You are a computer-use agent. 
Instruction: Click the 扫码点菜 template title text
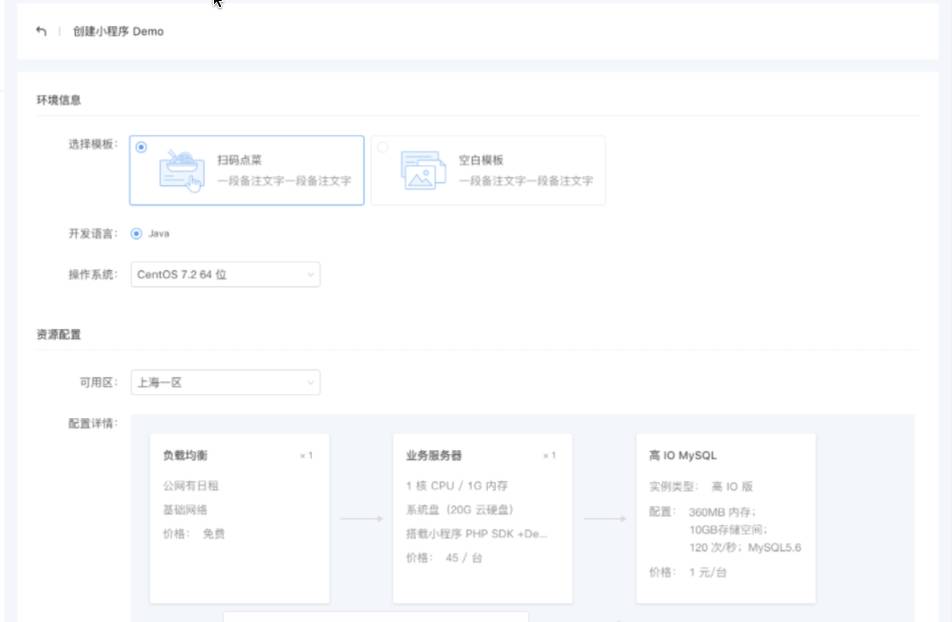pos(239,160)
